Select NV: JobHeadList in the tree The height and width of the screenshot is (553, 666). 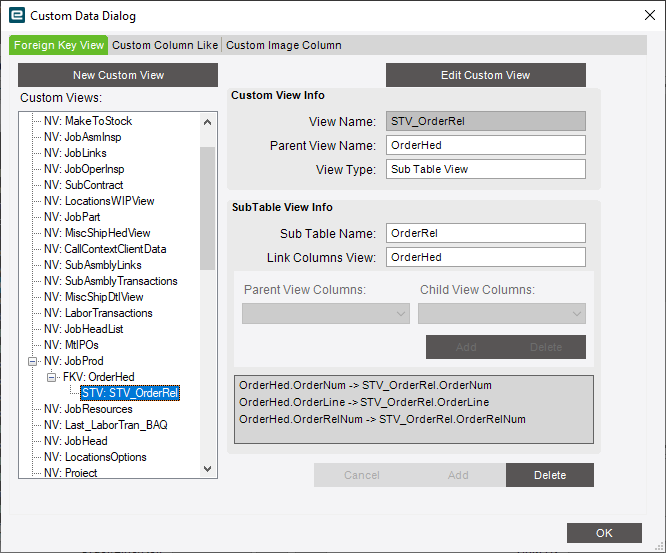click(83, 329)
